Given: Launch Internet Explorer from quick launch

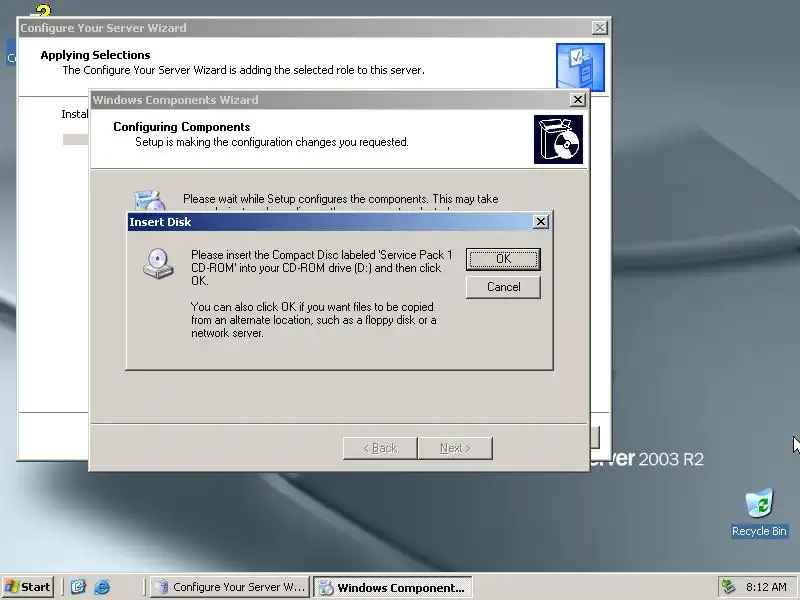Looking at the screenshot, I should click(x=102, y=587).
